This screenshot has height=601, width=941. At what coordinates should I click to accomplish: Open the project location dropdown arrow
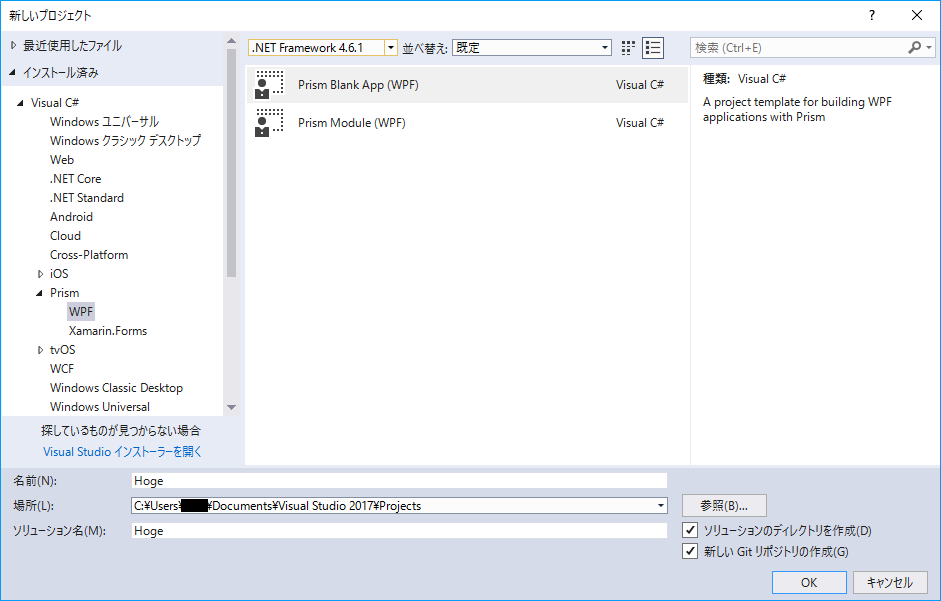tap(659, 506)
